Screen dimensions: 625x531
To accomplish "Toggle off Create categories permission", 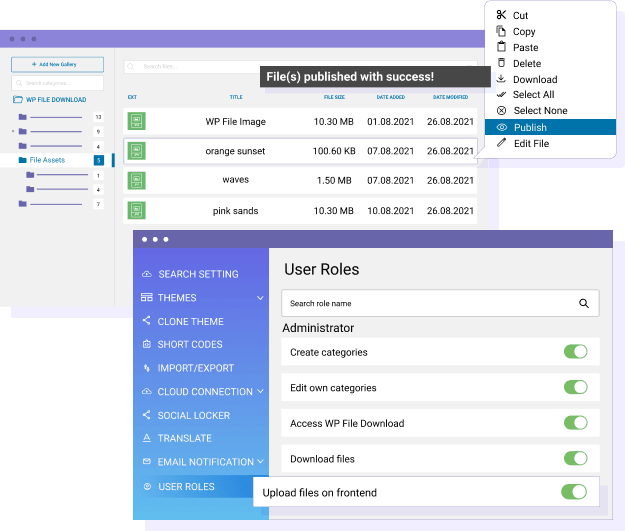I will (x=575, y=352).
